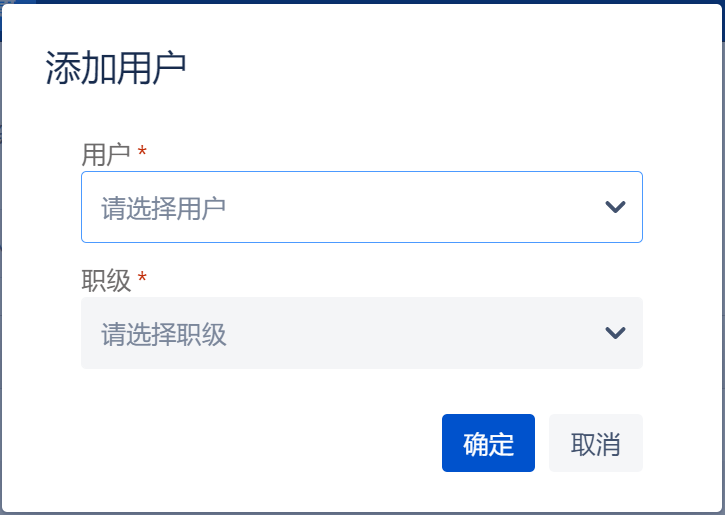Image resolution: width=725 pixels, height=515 pixels.
Task: Click the red asterisk beside 用户 label
Action: tap(142, 153)
